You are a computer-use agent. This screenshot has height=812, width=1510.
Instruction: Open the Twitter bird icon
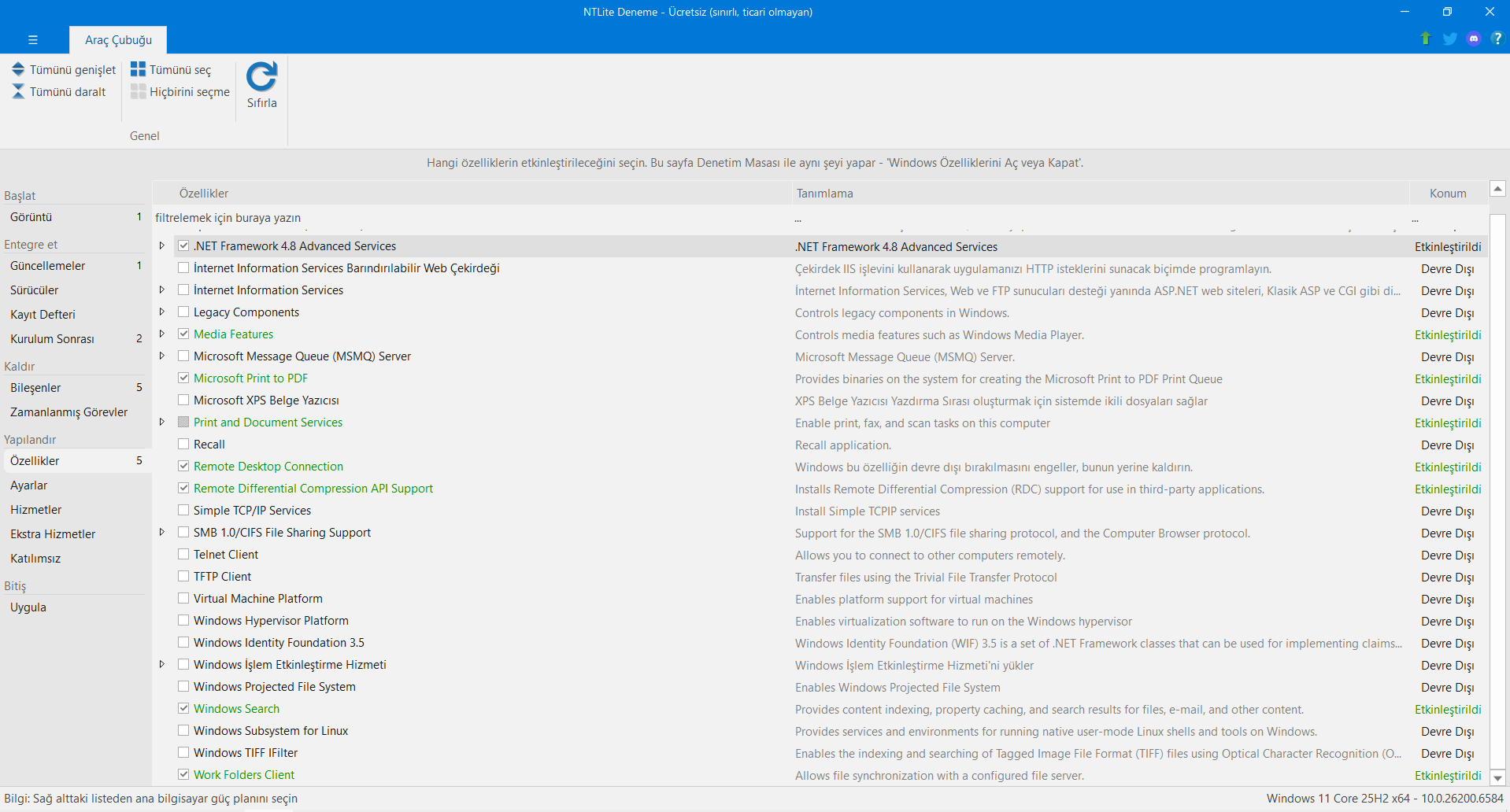click(x=1449, y=39)
